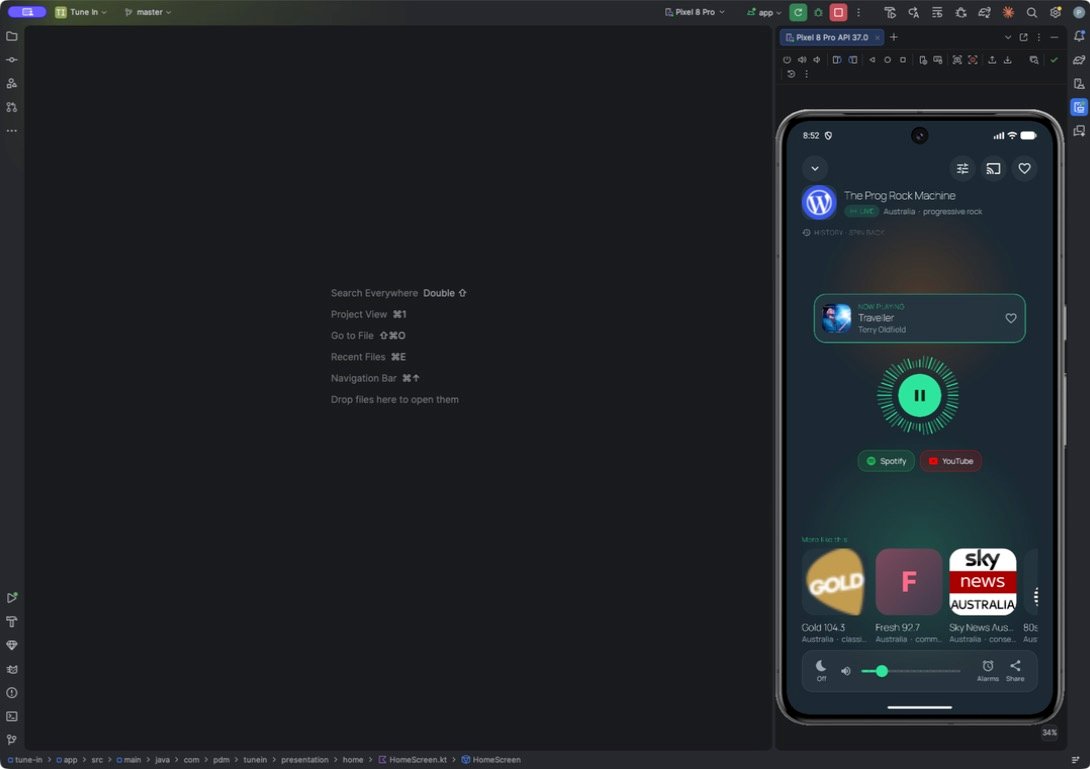Click the orange Gemini spark icon
Screen dimensions: 1090x769
tap(1008, 12)
